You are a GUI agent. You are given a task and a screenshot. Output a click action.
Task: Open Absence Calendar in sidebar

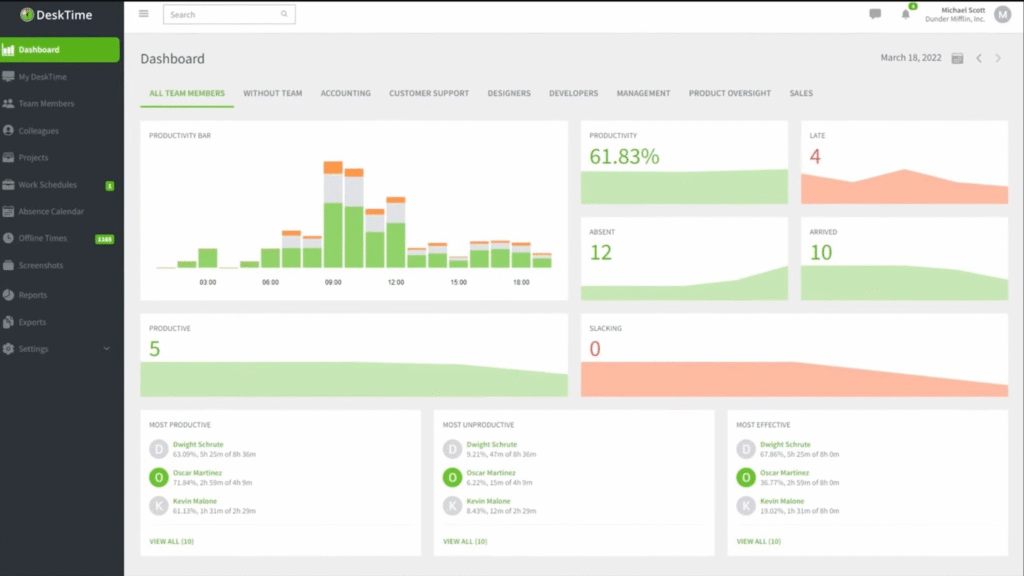50,212
